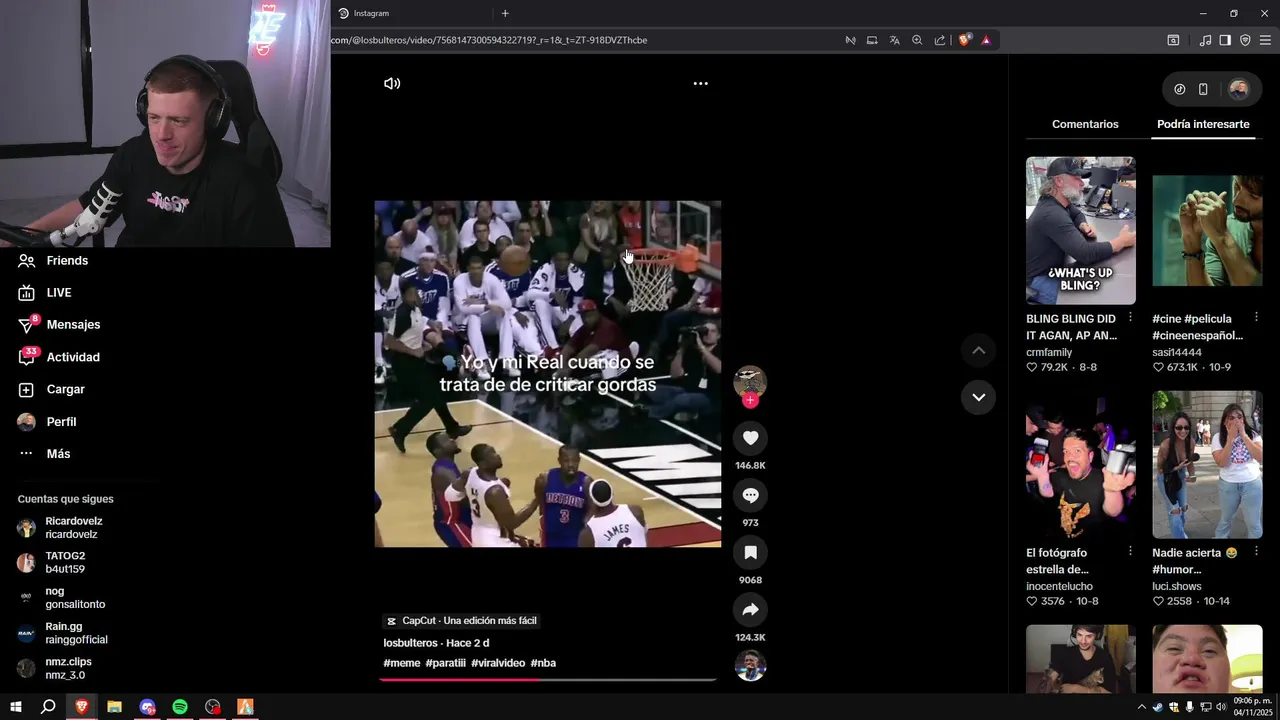
Task: Go to the next video arrow
Action: pos(978,397)
